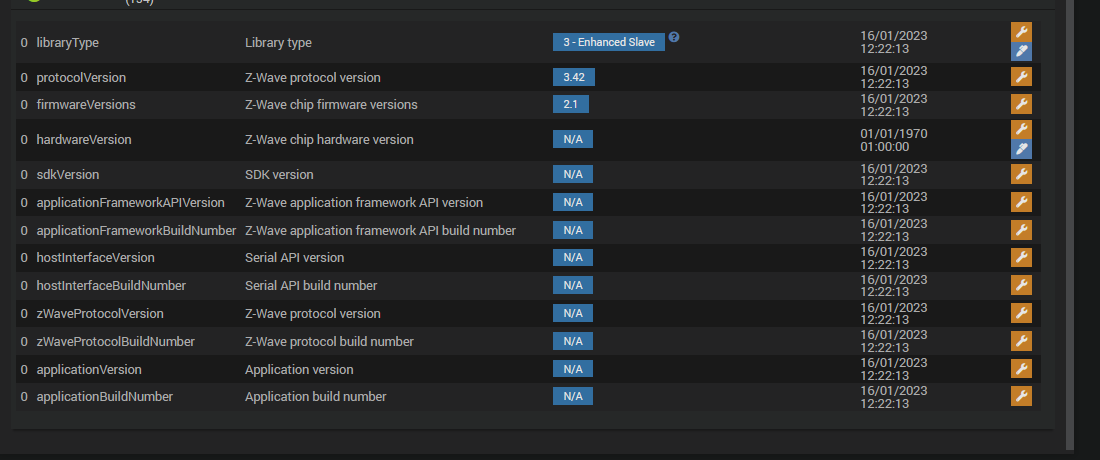The width and height of the screenshot is (1100, 460).
Task: Click wrench icon for applicationFrameworkAPIVersion row
Action: tap(1021, 202)
